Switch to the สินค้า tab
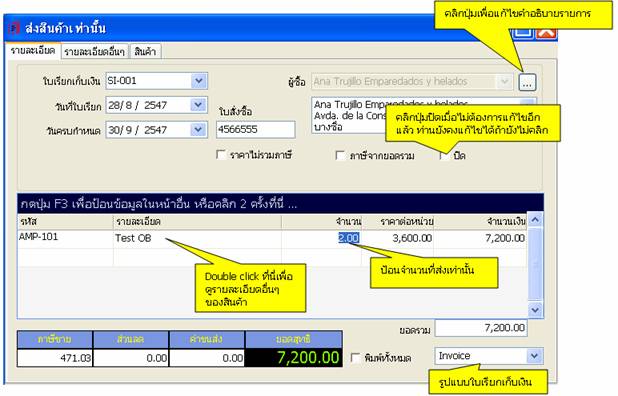 (x=145, y=52)
